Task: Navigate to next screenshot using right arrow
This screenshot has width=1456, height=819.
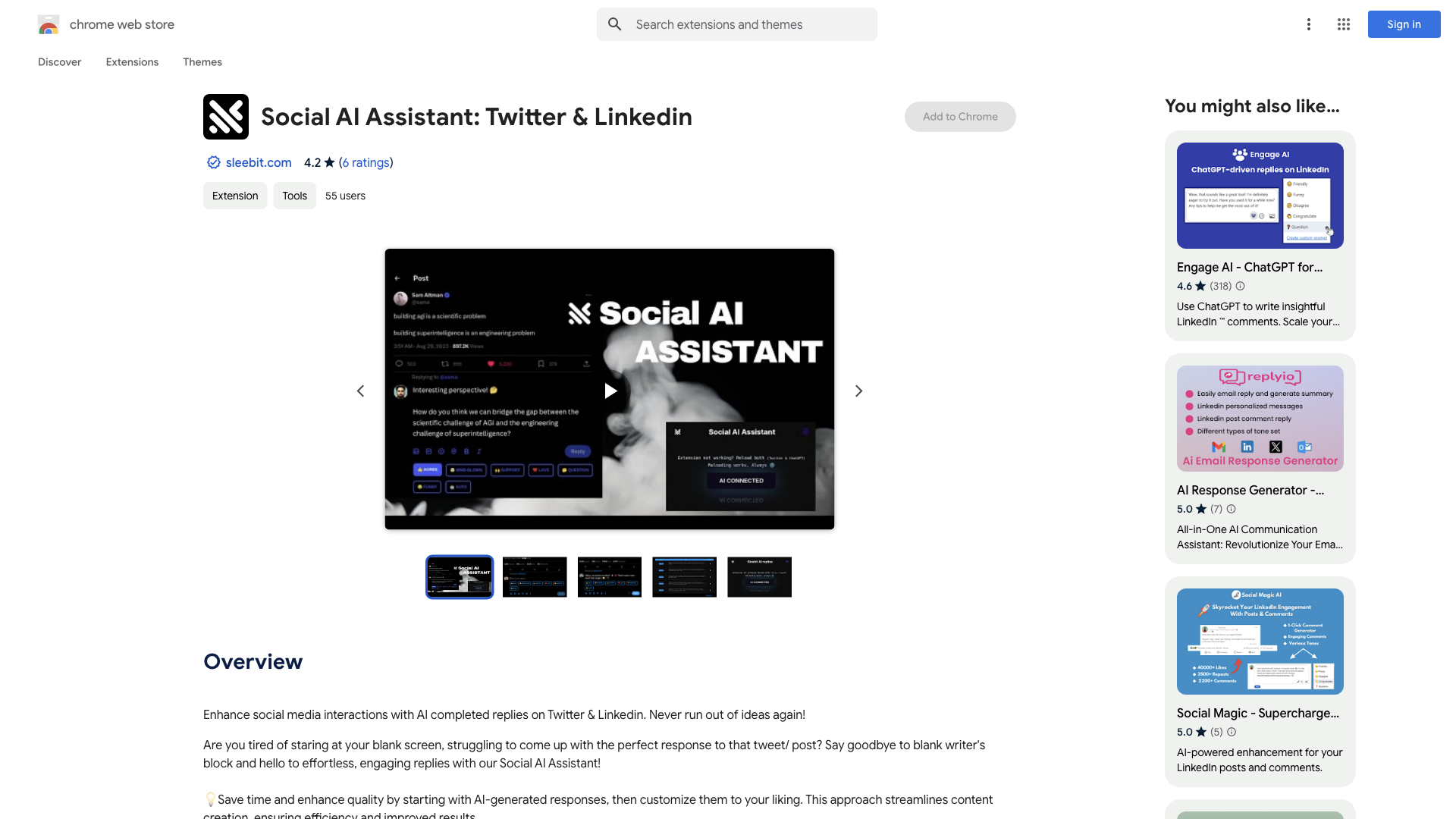Action: (x=858, y=390)
